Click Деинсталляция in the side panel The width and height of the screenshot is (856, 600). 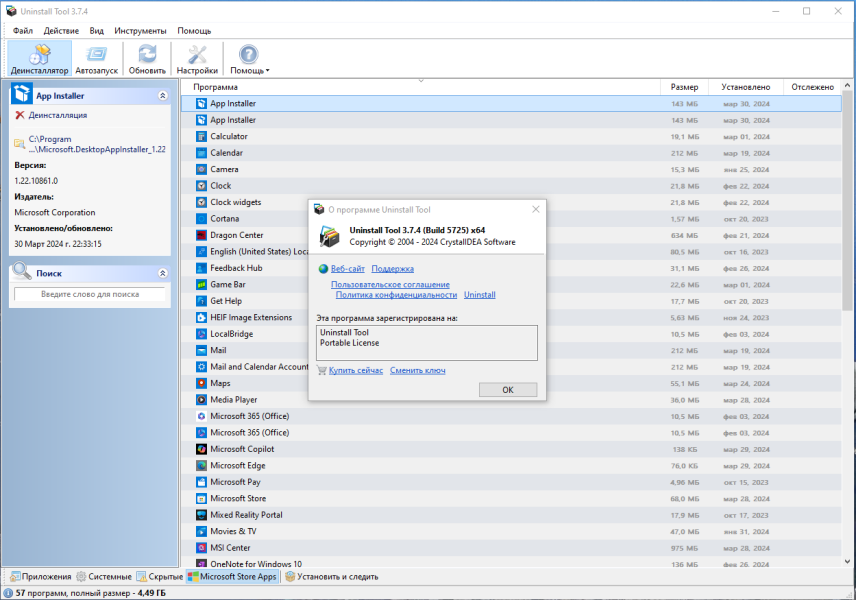click(57, 115)
